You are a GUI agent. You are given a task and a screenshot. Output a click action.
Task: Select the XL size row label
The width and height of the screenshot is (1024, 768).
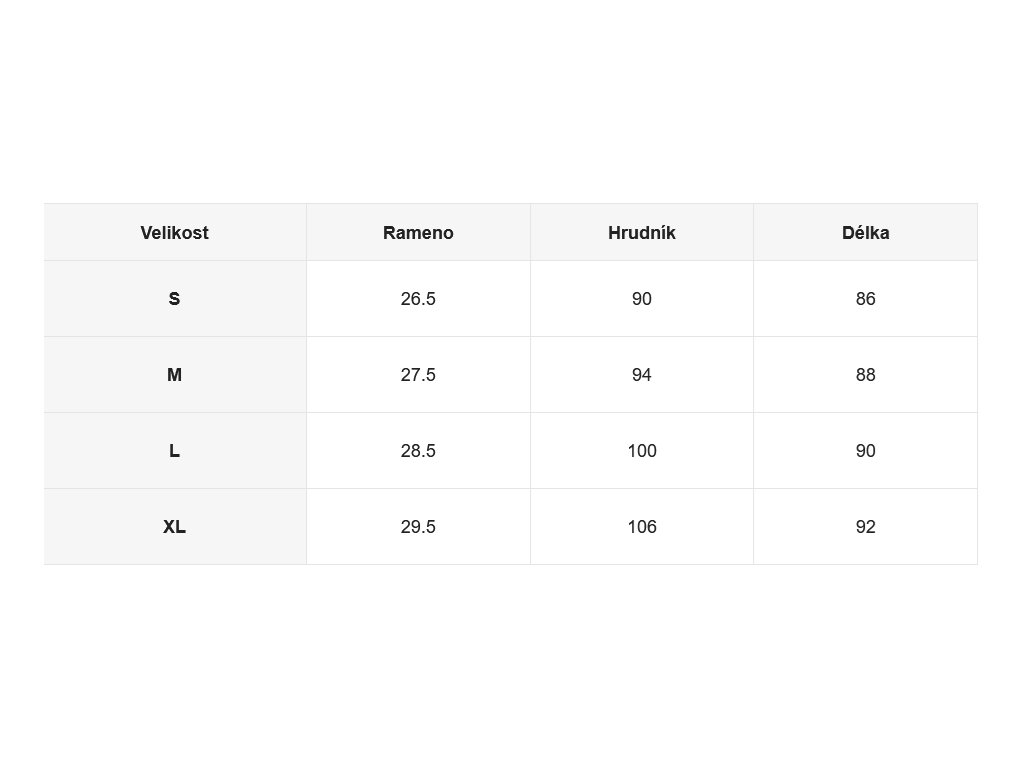pyautogui.click(x=174, y=526)
